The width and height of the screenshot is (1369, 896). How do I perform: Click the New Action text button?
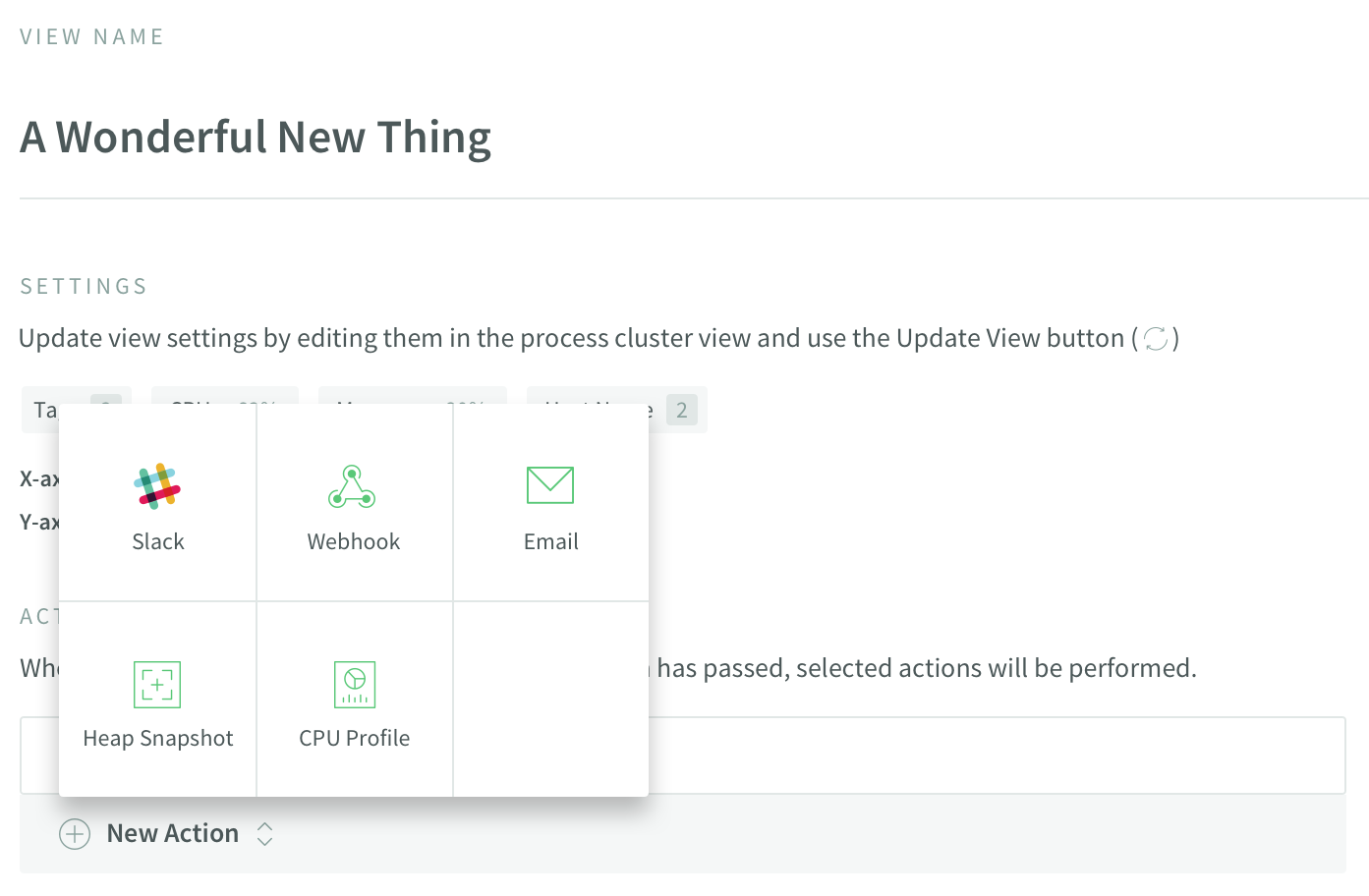pyautogui.click(x=173, y=834)
